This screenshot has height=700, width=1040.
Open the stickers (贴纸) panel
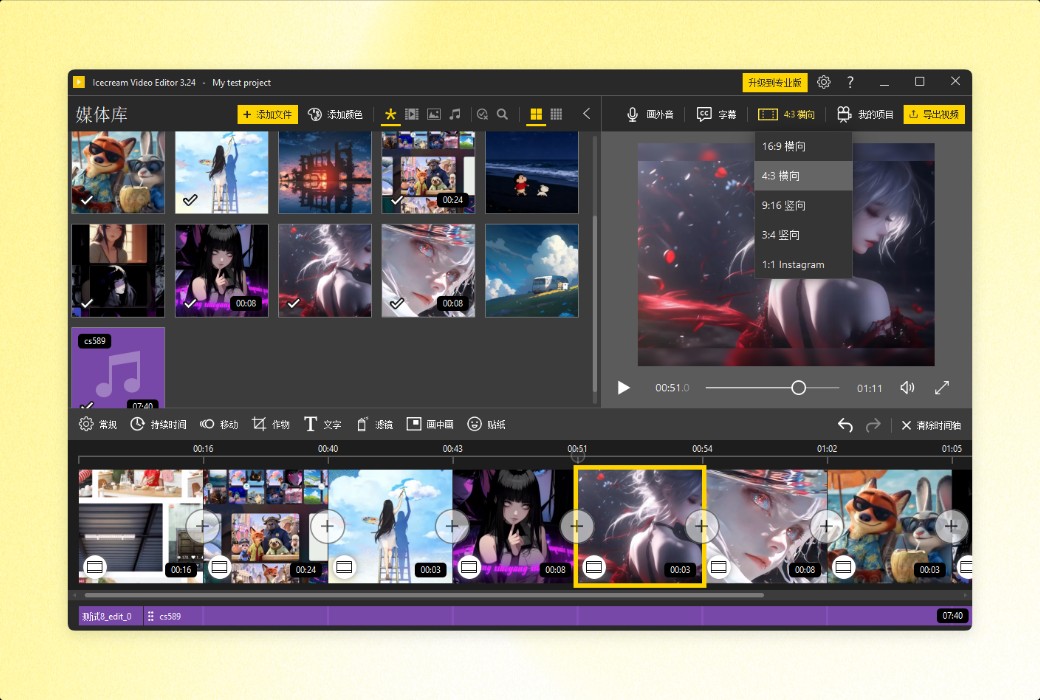pyautogui.click(x=487, y=423)
